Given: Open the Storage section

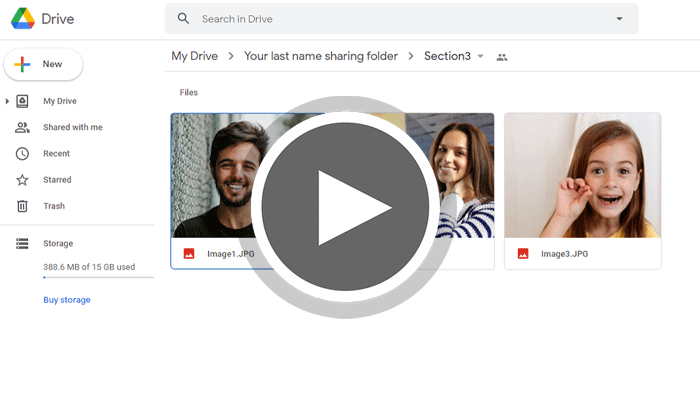Looking at the screenshot, I should [58, 244].
